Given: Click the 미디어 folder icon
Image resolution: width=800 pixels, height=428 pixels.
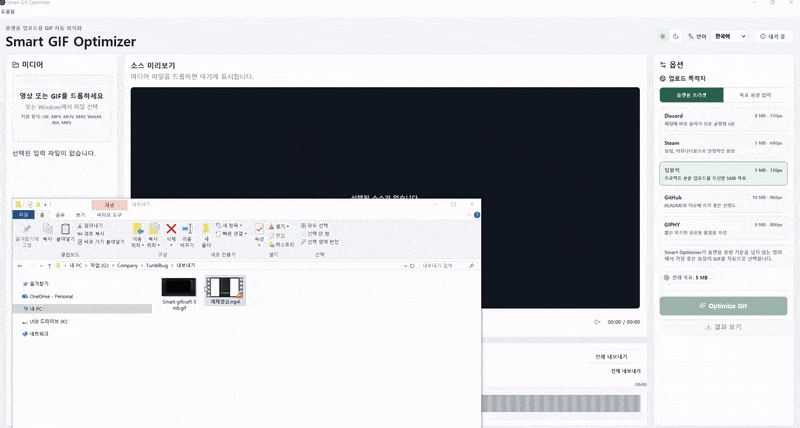Looking at the screenshot, I should (x=15, y=65).
